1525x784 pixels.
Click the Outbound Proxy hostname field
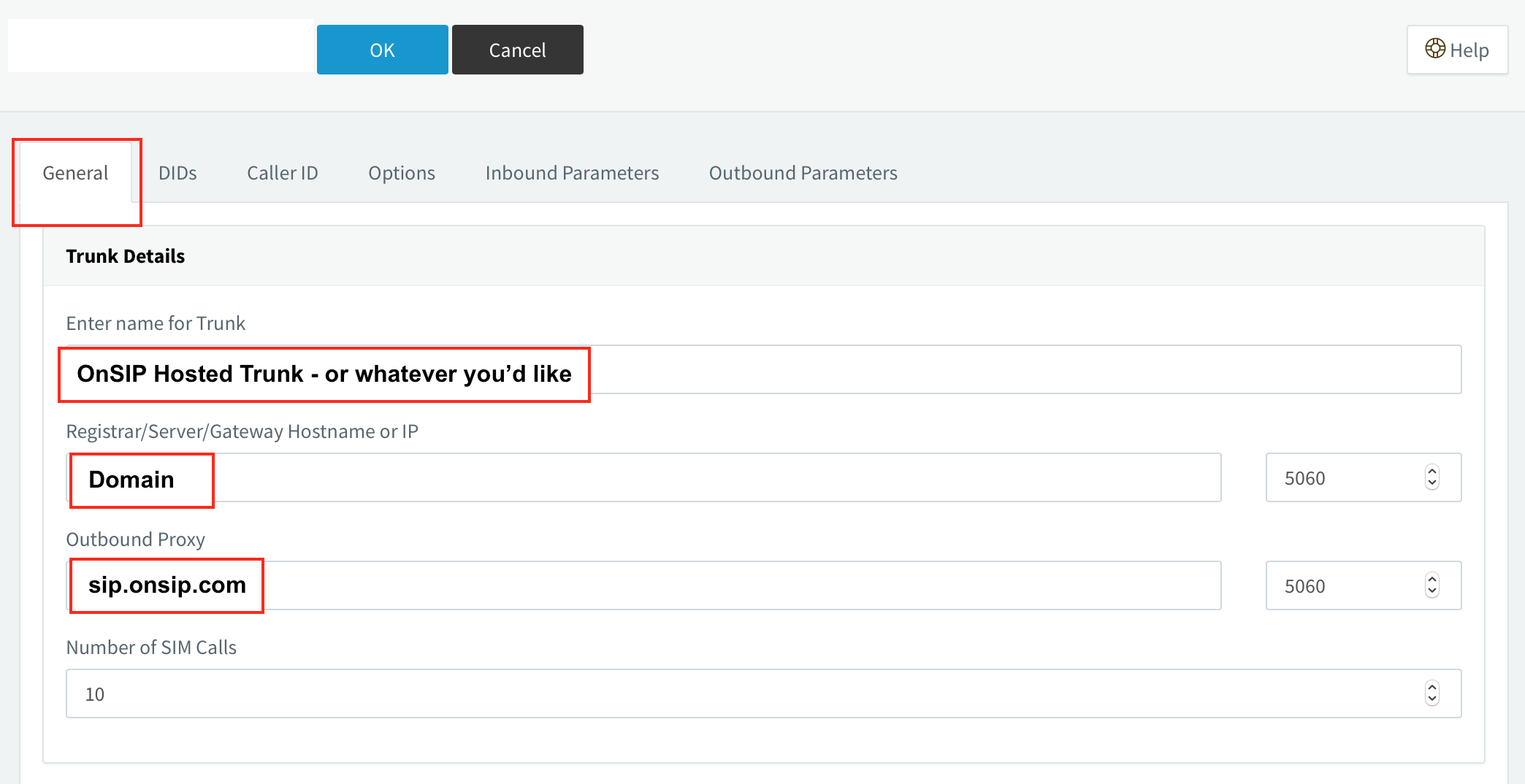(643, 585)
